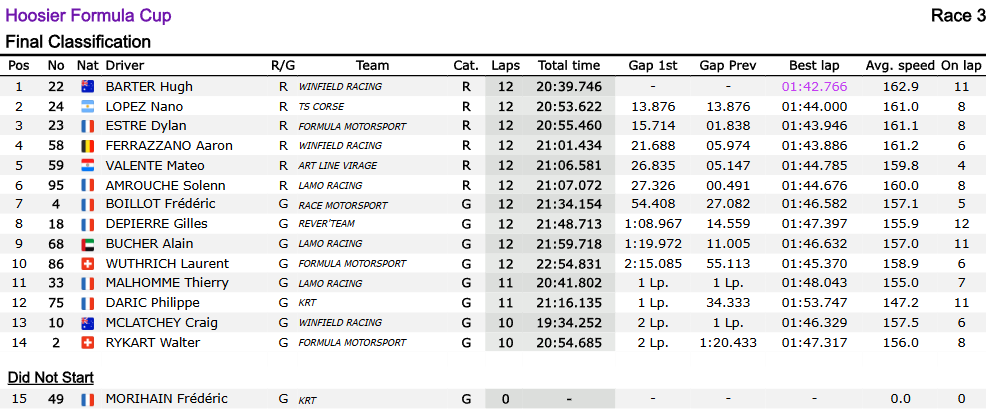The width and height of the screenshot is (986, 410).
Task: Click the UAE flag beside BUCHER Alain
Action: tap(88, 244)
